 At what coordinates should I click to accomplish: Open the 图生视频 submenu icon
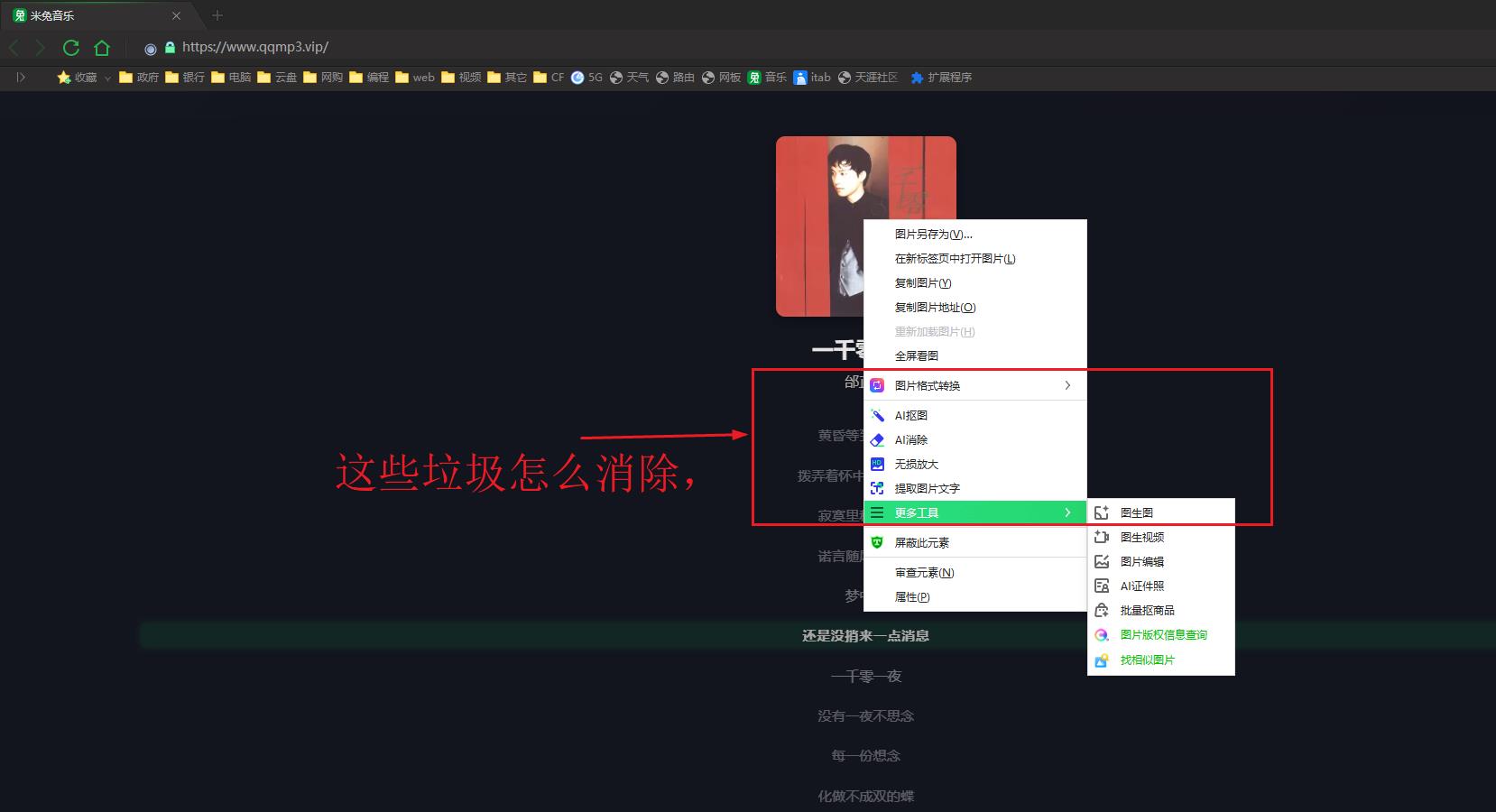pyautogui.click(x=1102, y=537)
